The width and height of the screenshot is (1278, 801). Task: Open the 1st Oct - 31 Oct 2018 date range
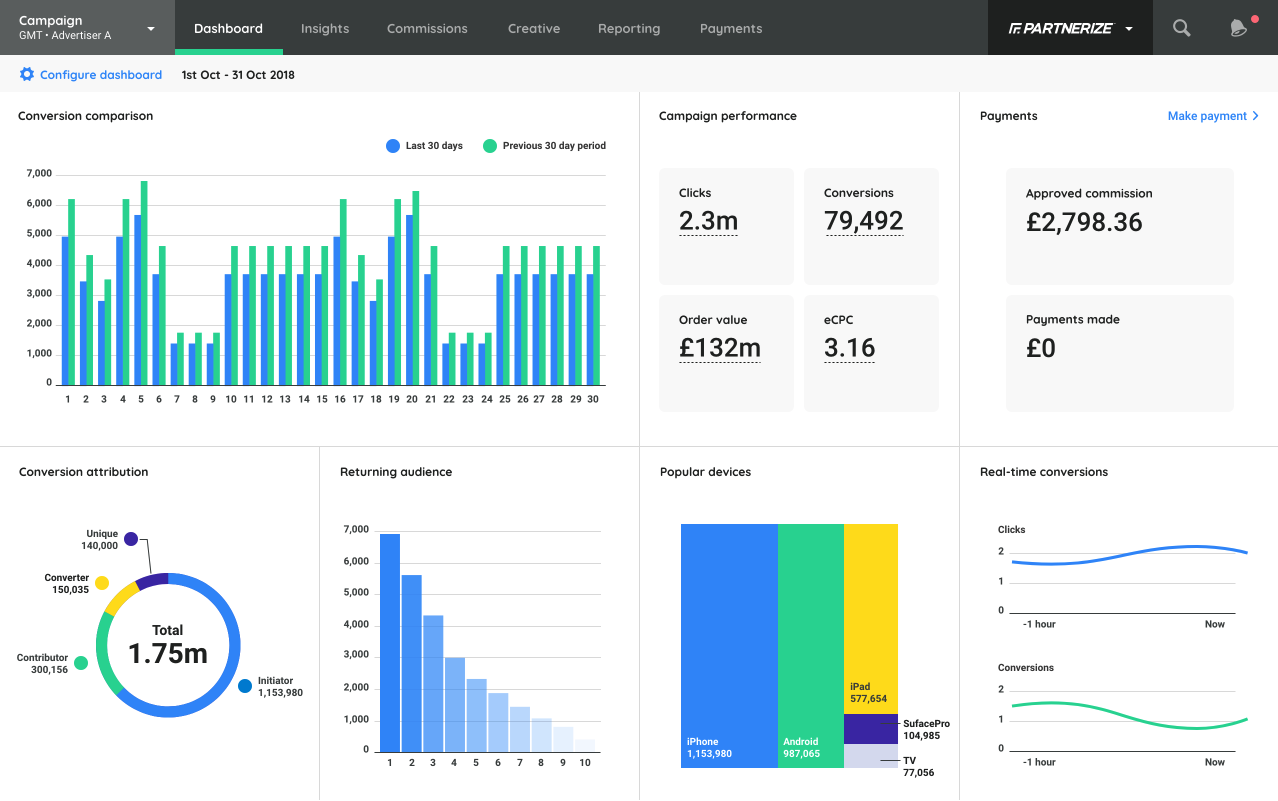click(238, 75)
